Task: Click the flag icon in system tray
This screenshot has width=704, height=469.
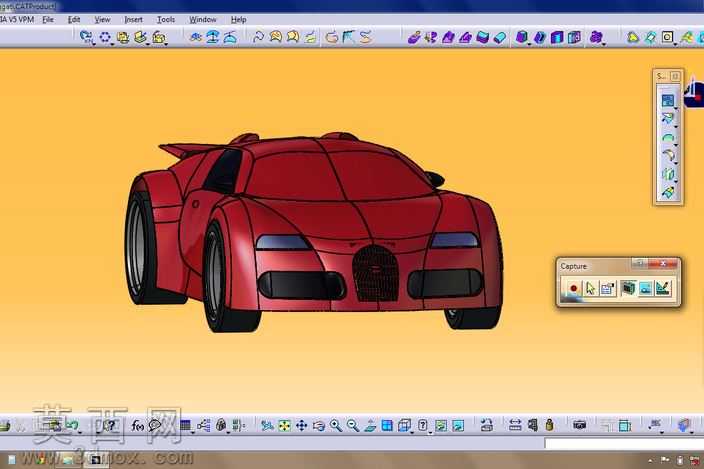Action: pyautogui.click(x=665, y=460)
